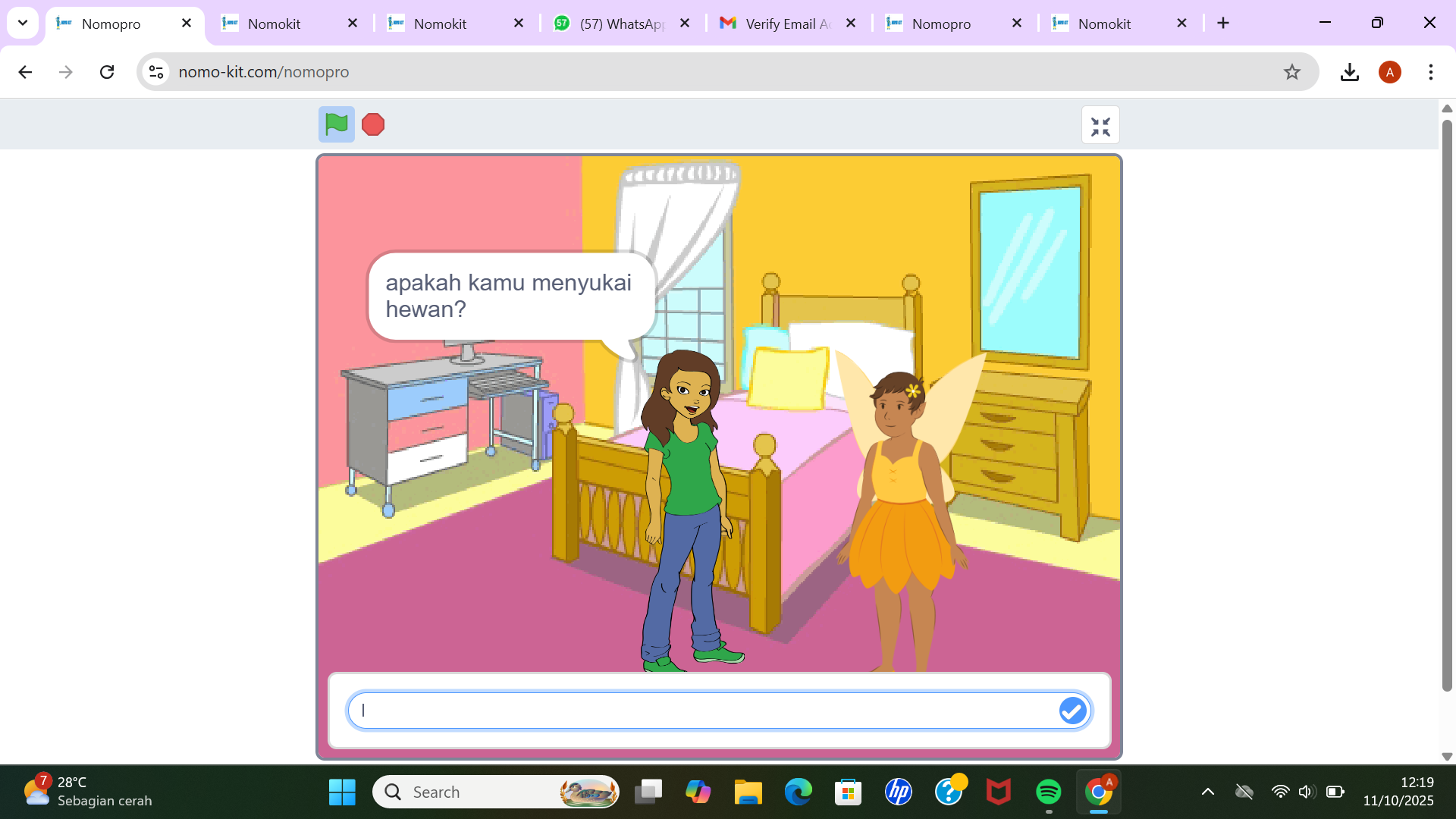The width and height of the screenshot is (1456, 819).
Task: Open Chrome three-dot menu
Action: tap(1430, 72)
